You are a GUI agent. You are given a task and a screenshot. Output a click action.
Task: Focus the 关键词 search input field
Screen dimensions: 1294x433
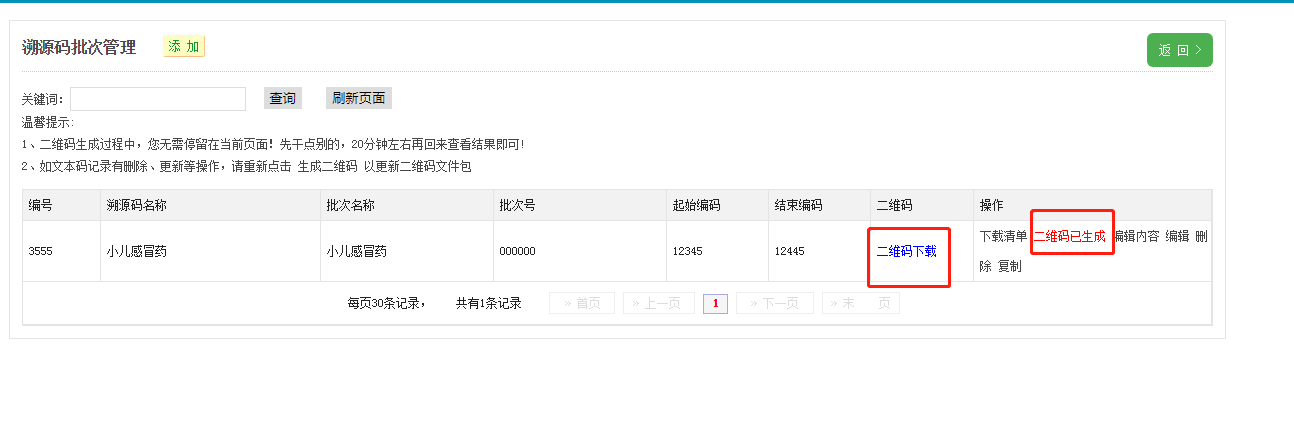(158, 99)
